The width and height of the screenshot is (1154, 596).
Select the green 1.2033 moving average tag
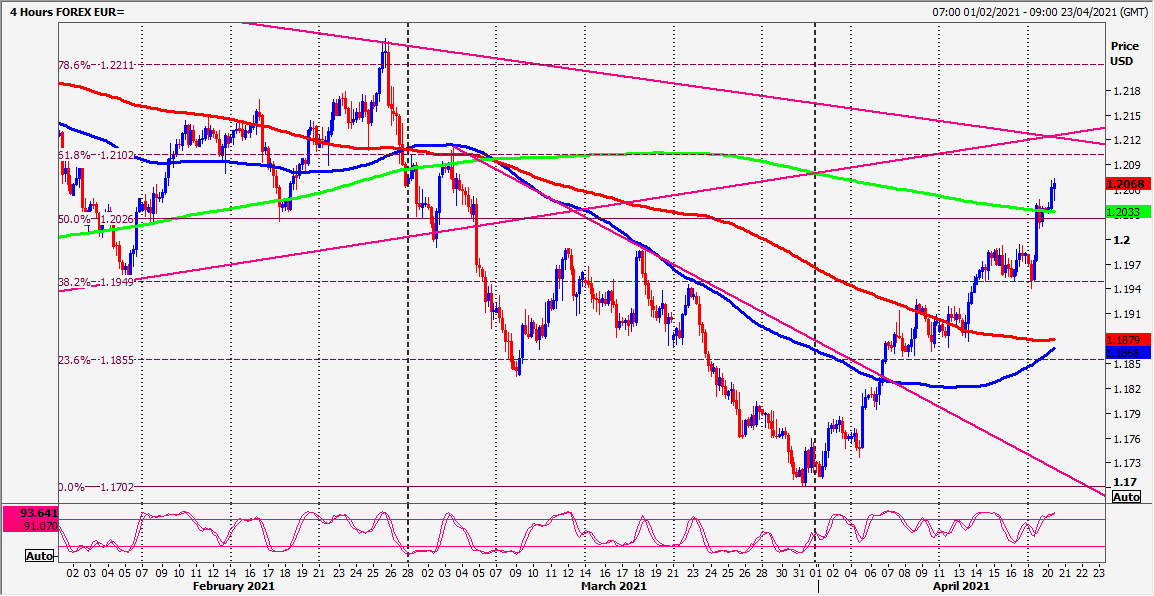(x=1128, y=212)
